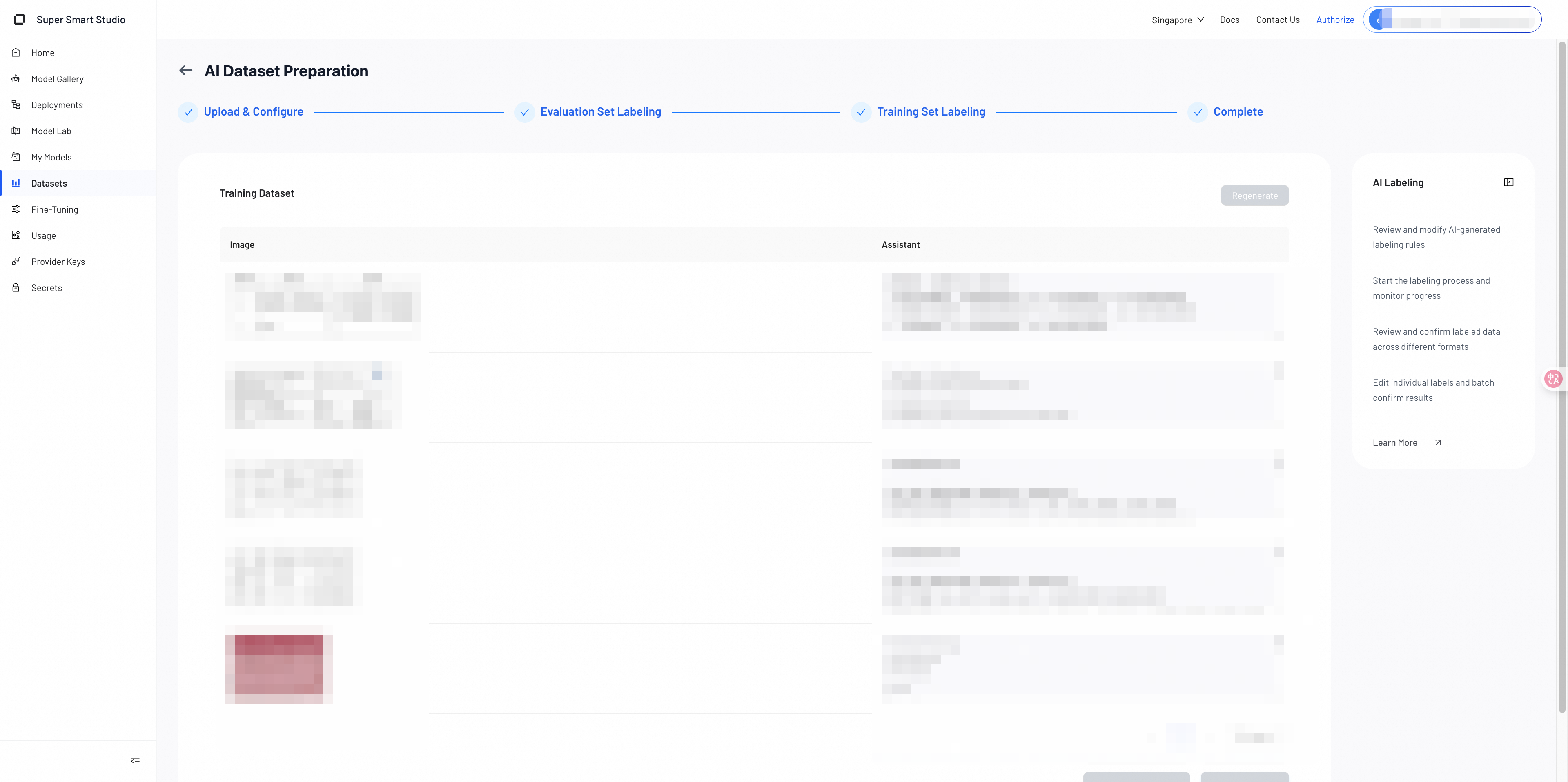Click the Assistant column header
The image size is (1568, 782).
tap(901, 244)
